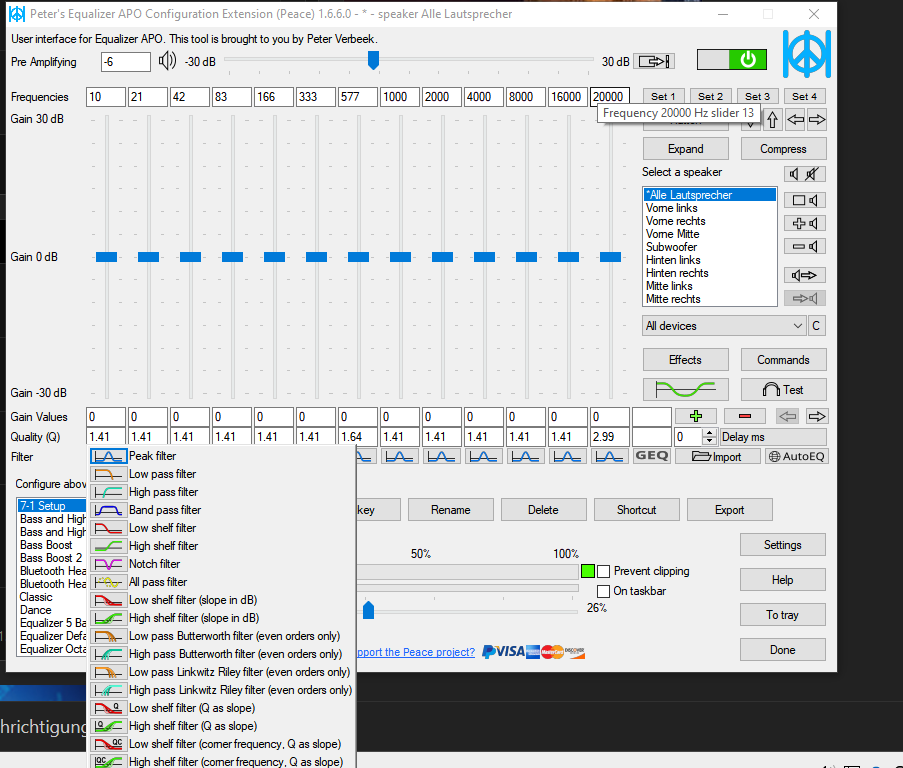
Task: Follow the support the Peace project link
Action: point(416,652)
